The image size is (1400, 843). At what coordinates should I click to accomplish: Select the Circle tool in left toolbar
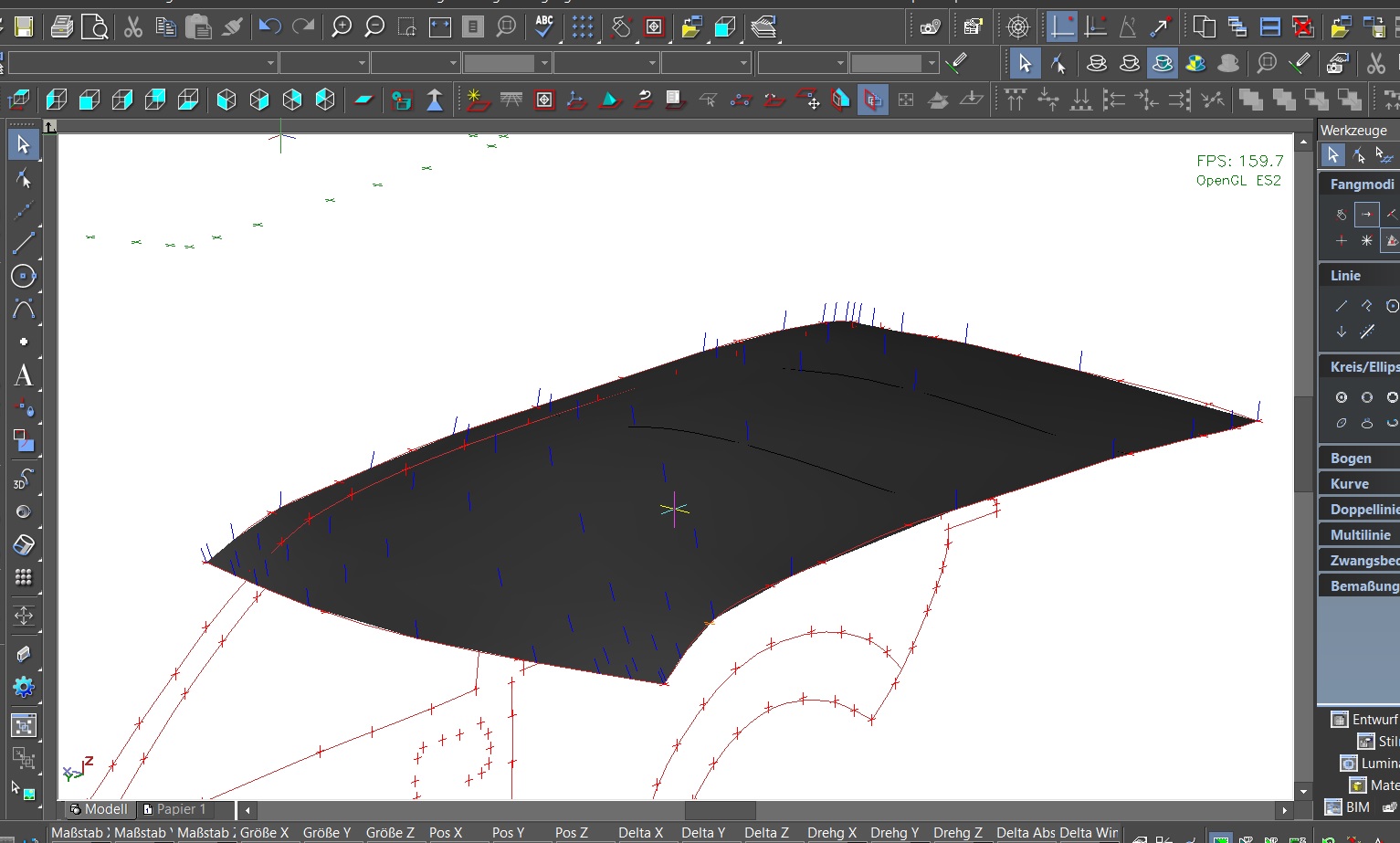coord(24,276)
